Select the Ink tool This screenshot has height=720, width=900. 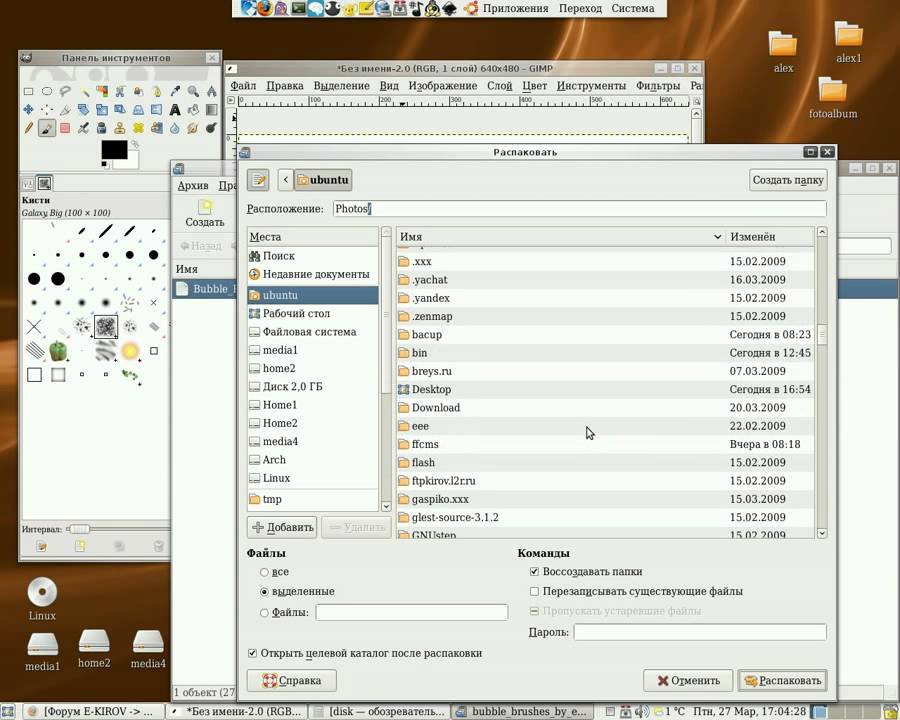[x=102, y=127]
